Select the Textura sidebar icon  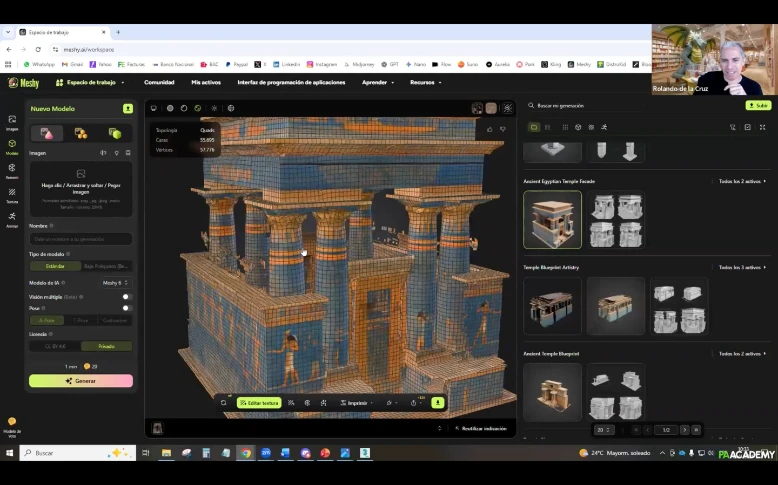pyautogui.click(x=12, y=194)
